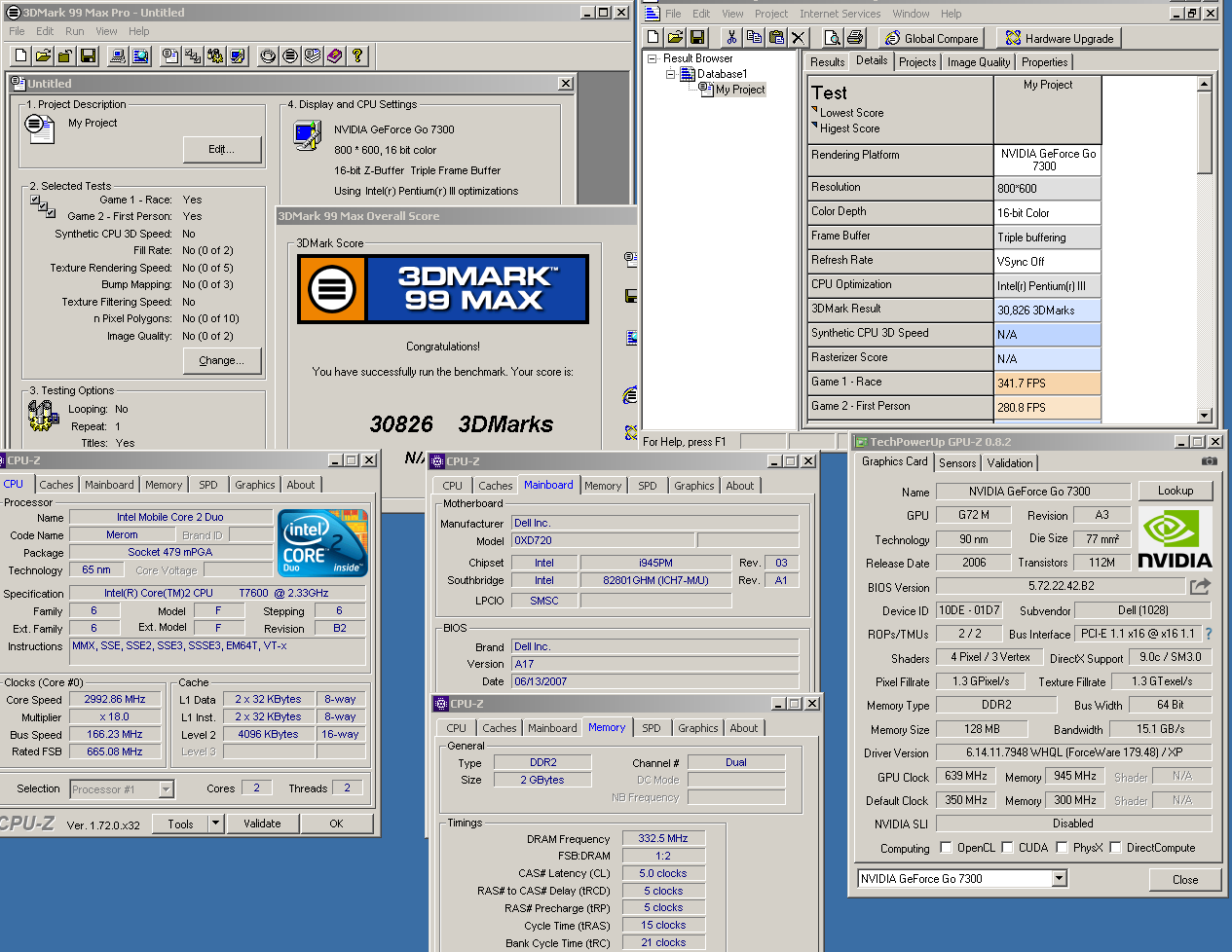This screenshot has width=1232, height=952.
Task: Click the Details pane scrollbar down arrow
Action: pyautogui.click(x=1205, y=416)
